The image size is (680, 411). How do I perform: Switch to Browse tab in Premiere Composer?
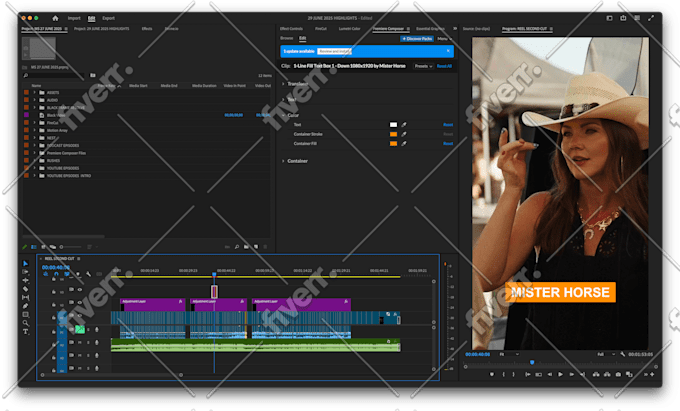tap(286, 38)
